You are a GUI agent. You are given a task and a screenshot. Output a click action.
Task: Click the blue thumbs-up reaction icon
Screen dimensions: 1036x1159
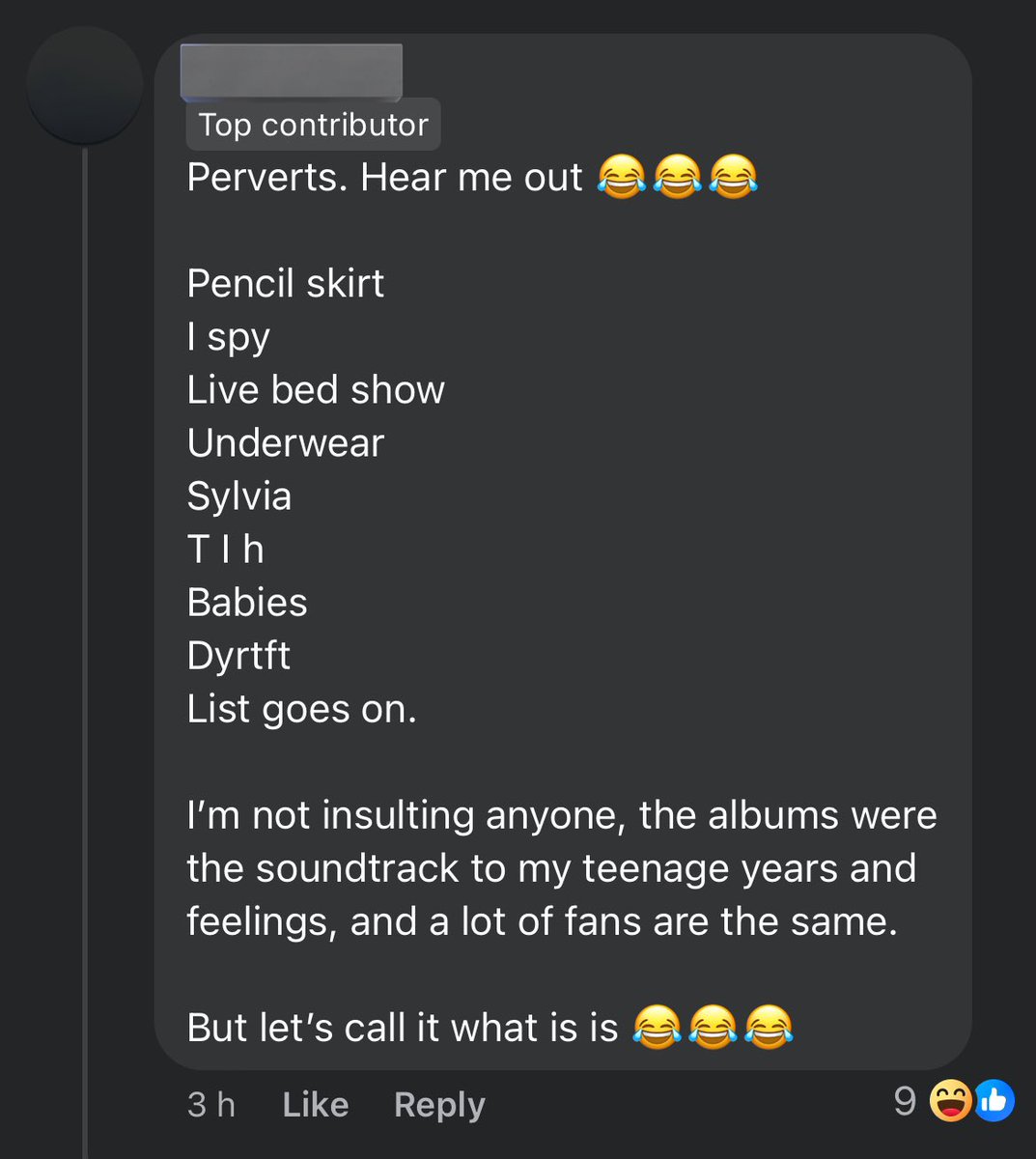coord(994,1101)
